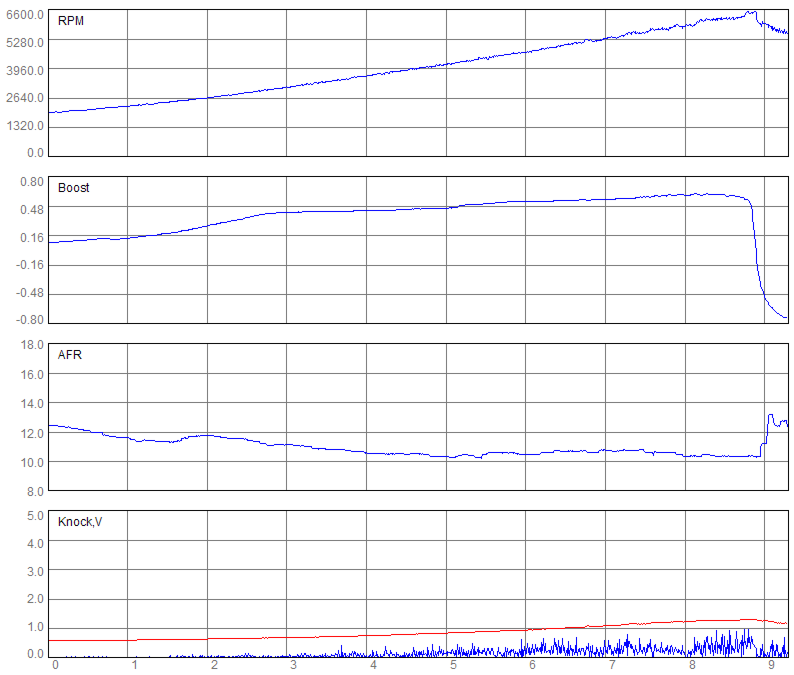
Task: Click the 5.0 Knock axis value
Action: tap(35, 515)
